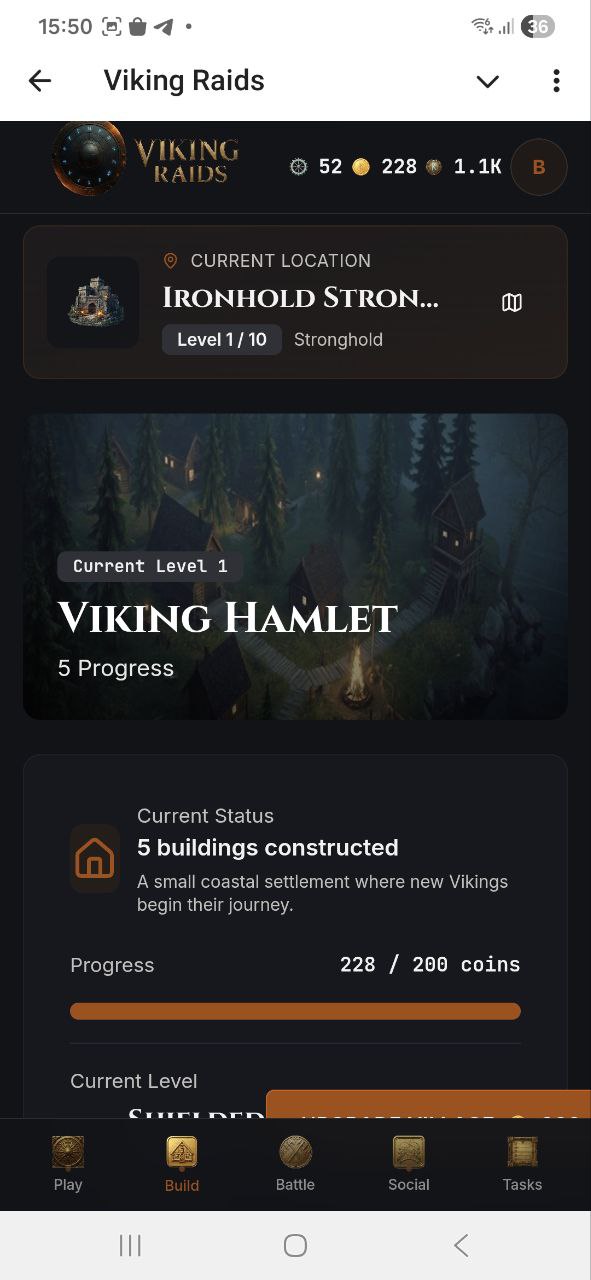Click the 228 / 200 coins progress bar
Viewport: 591px width, 1280px height.
tap(295, 1011)
